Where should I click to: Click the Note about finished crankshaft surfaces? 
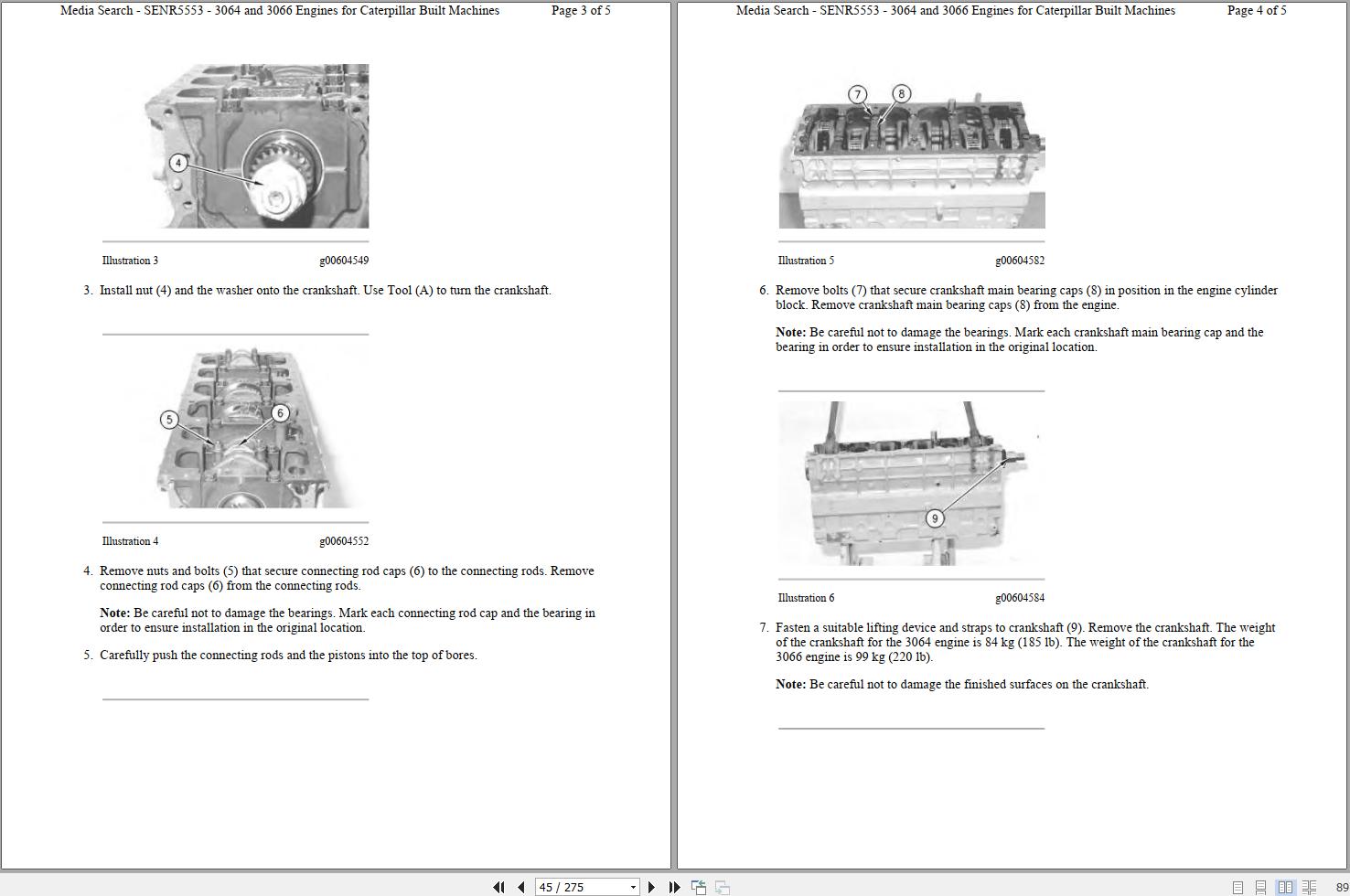pos(962,685)
